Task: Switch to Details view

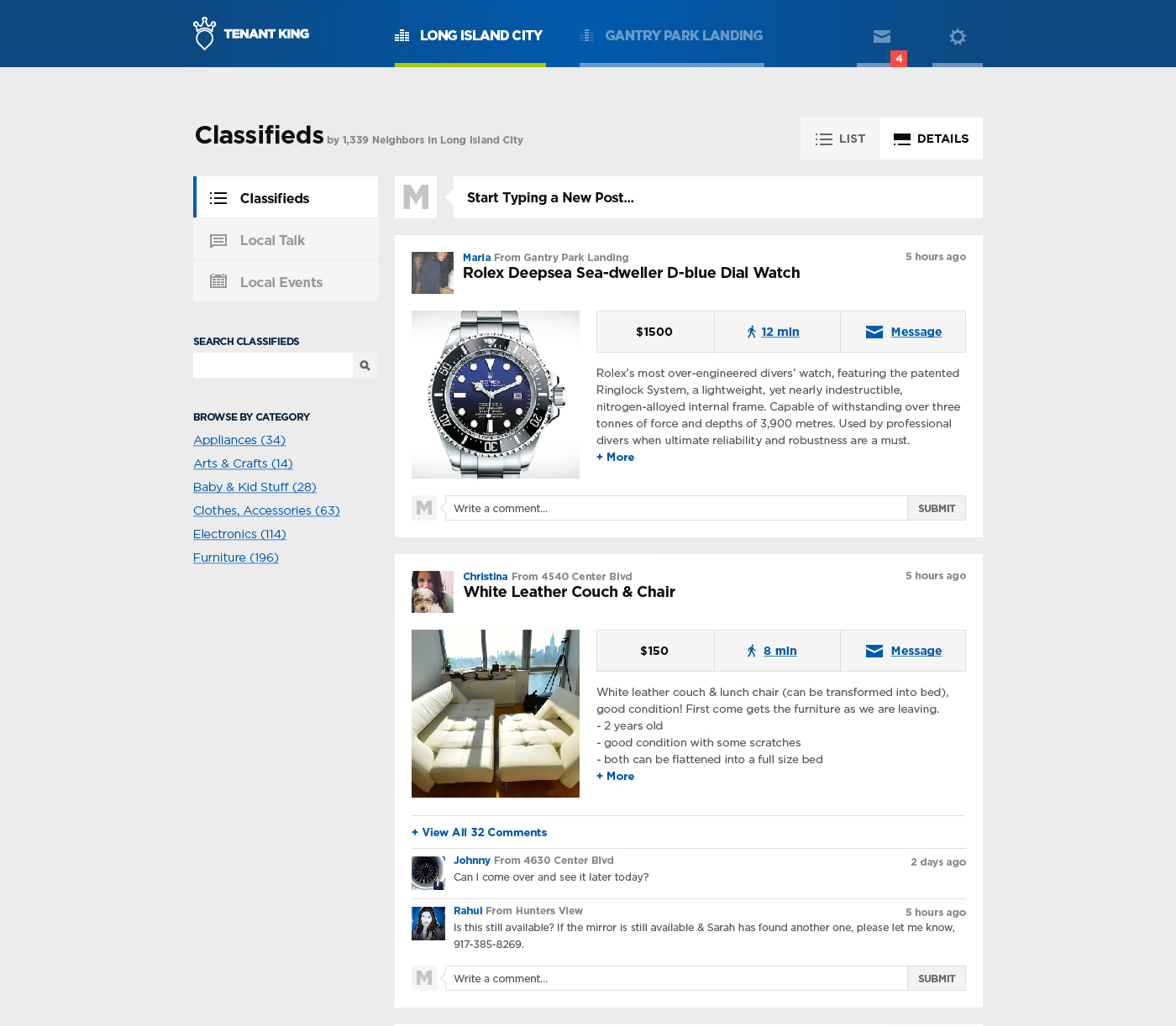Action: coord(931,139)
